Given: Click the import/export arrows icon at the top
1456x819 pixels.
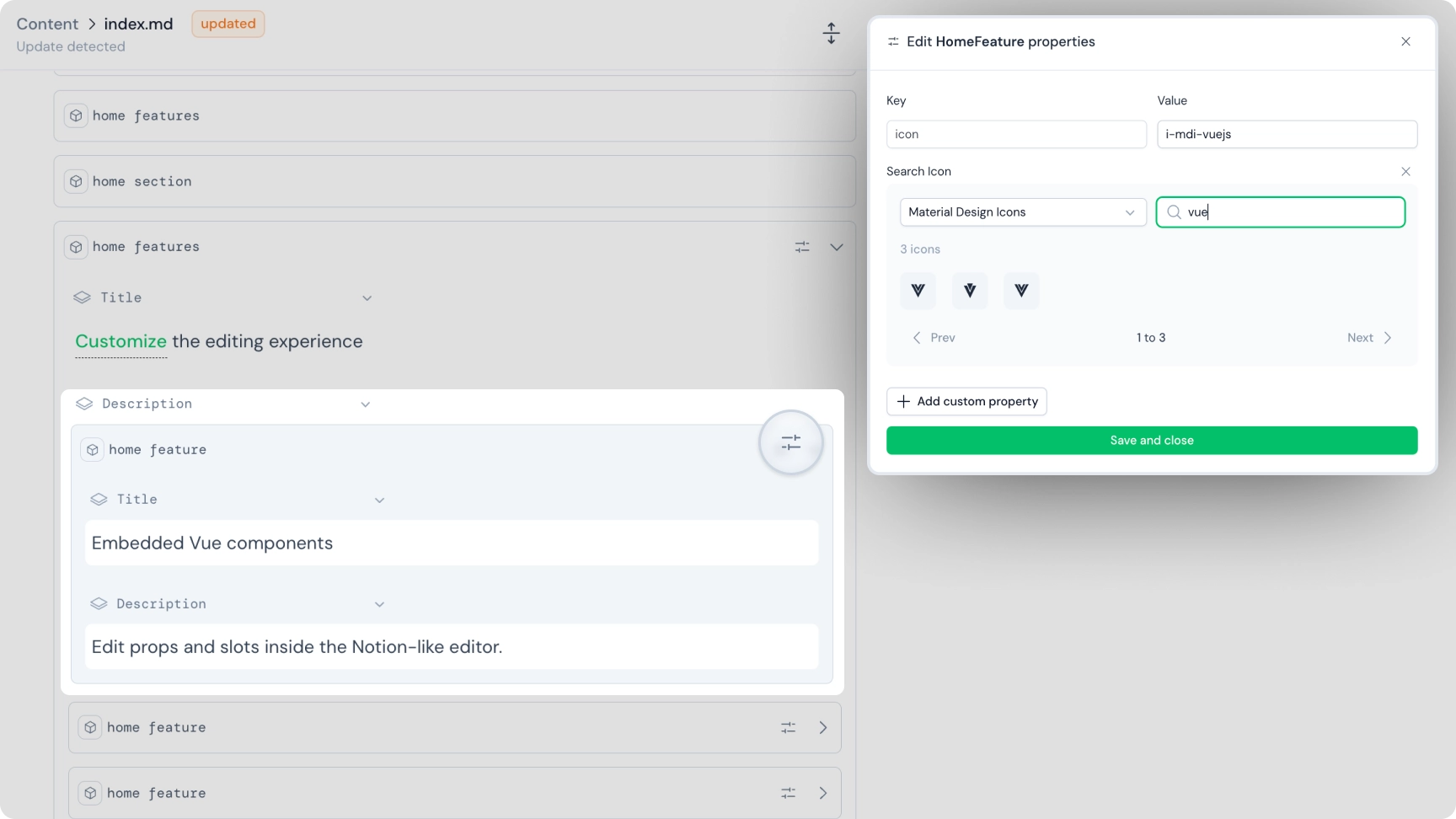Looking at the screenshot, I should pyautogui.click(x=831, y=33).
